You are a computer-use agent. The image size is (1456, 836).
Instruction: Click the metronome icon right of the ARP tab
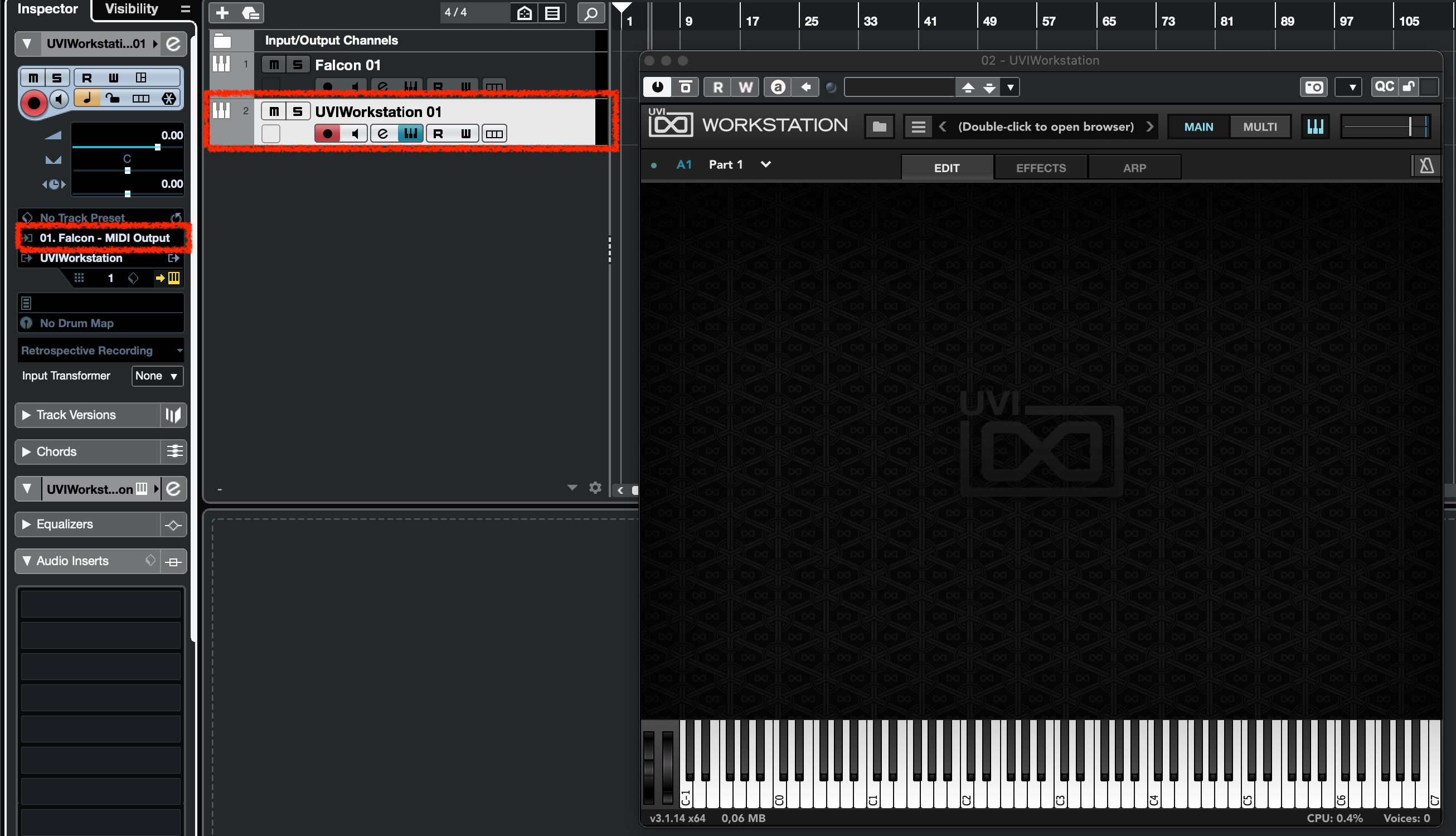pos(1426,166)
